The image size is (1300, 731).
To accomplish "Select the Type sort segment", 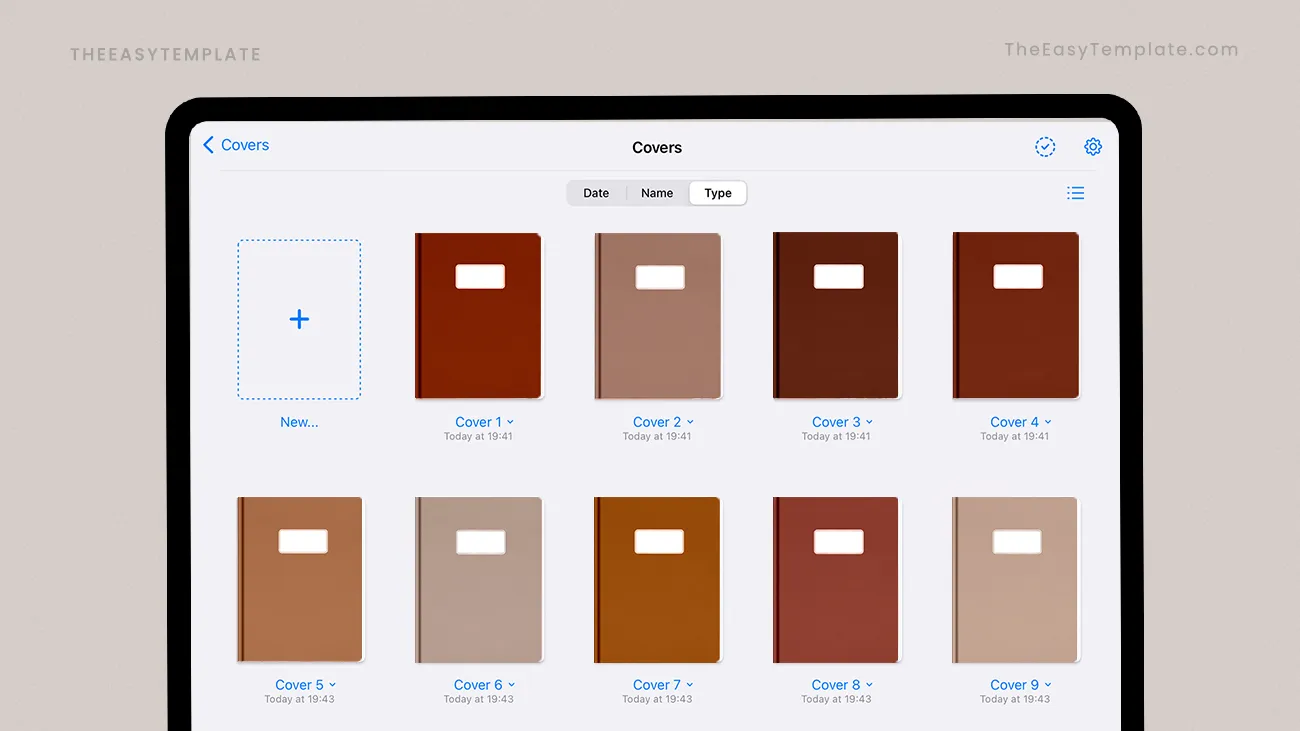I will click(718, 193).
